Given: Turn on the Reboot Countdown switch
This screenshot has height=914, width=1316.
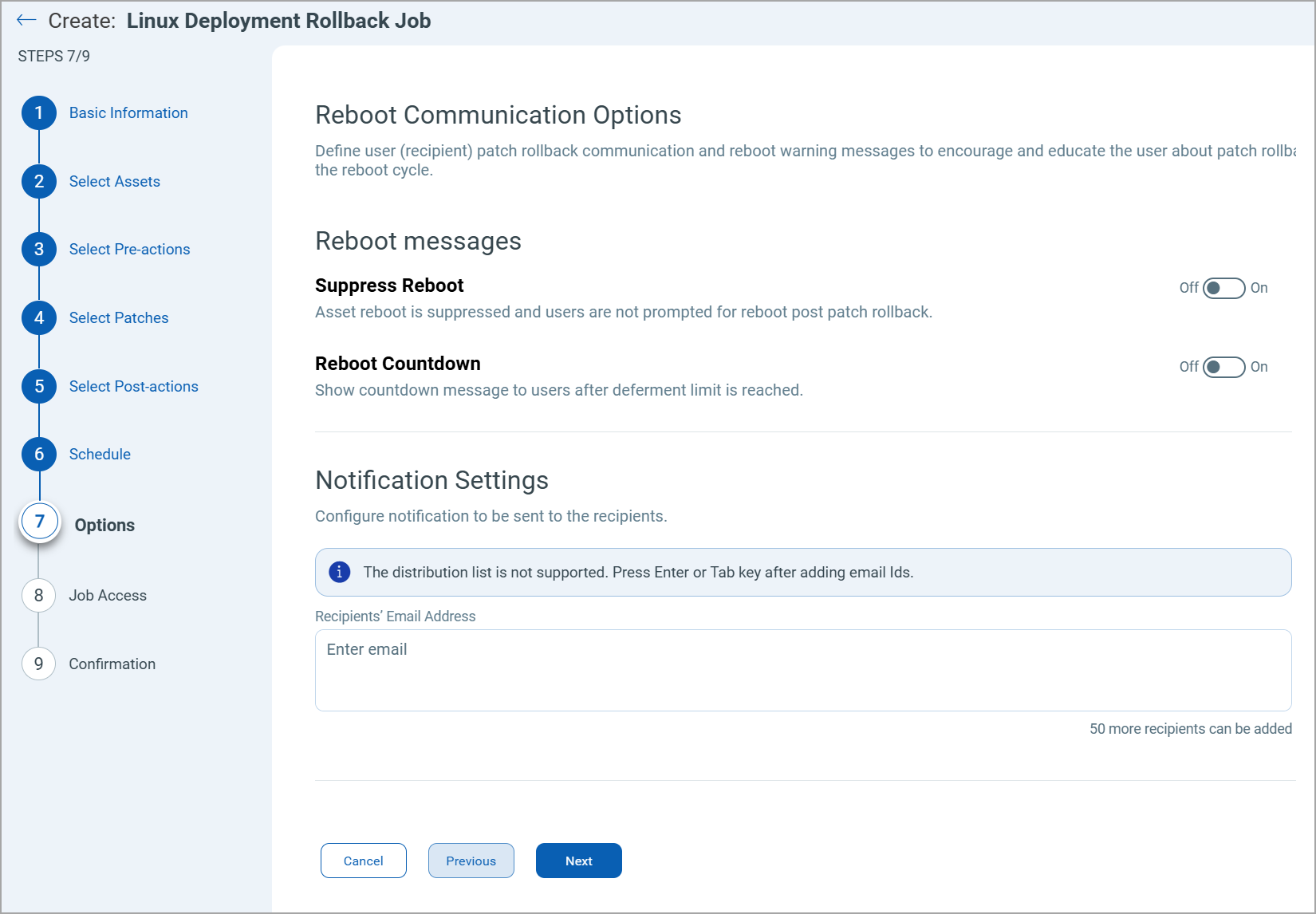Looking at the screenshot, I should [x=1223, y=367].
